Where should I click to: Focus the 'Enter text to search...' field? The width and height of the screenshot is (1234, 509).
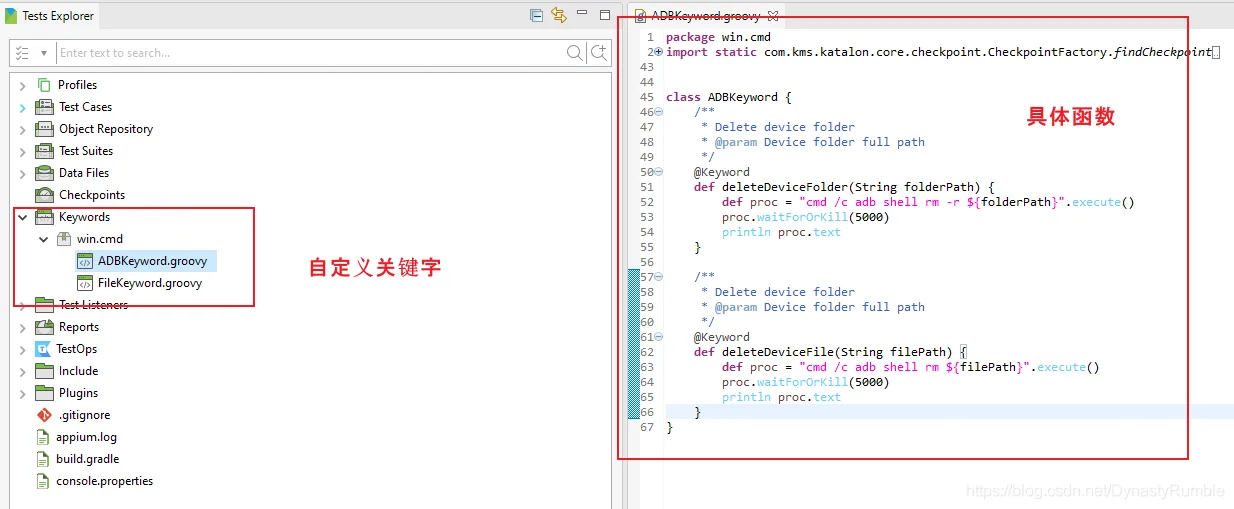(312, 53)
